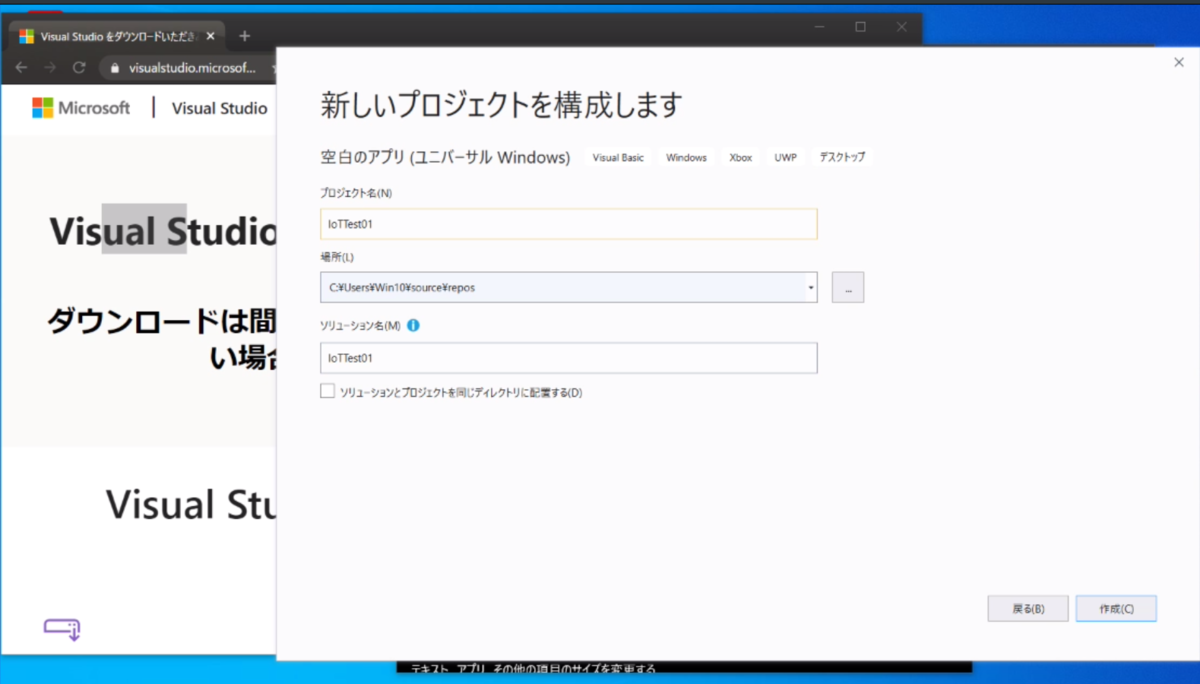Click inside the プロジェクト名 input field

click(x=568, y=224)
